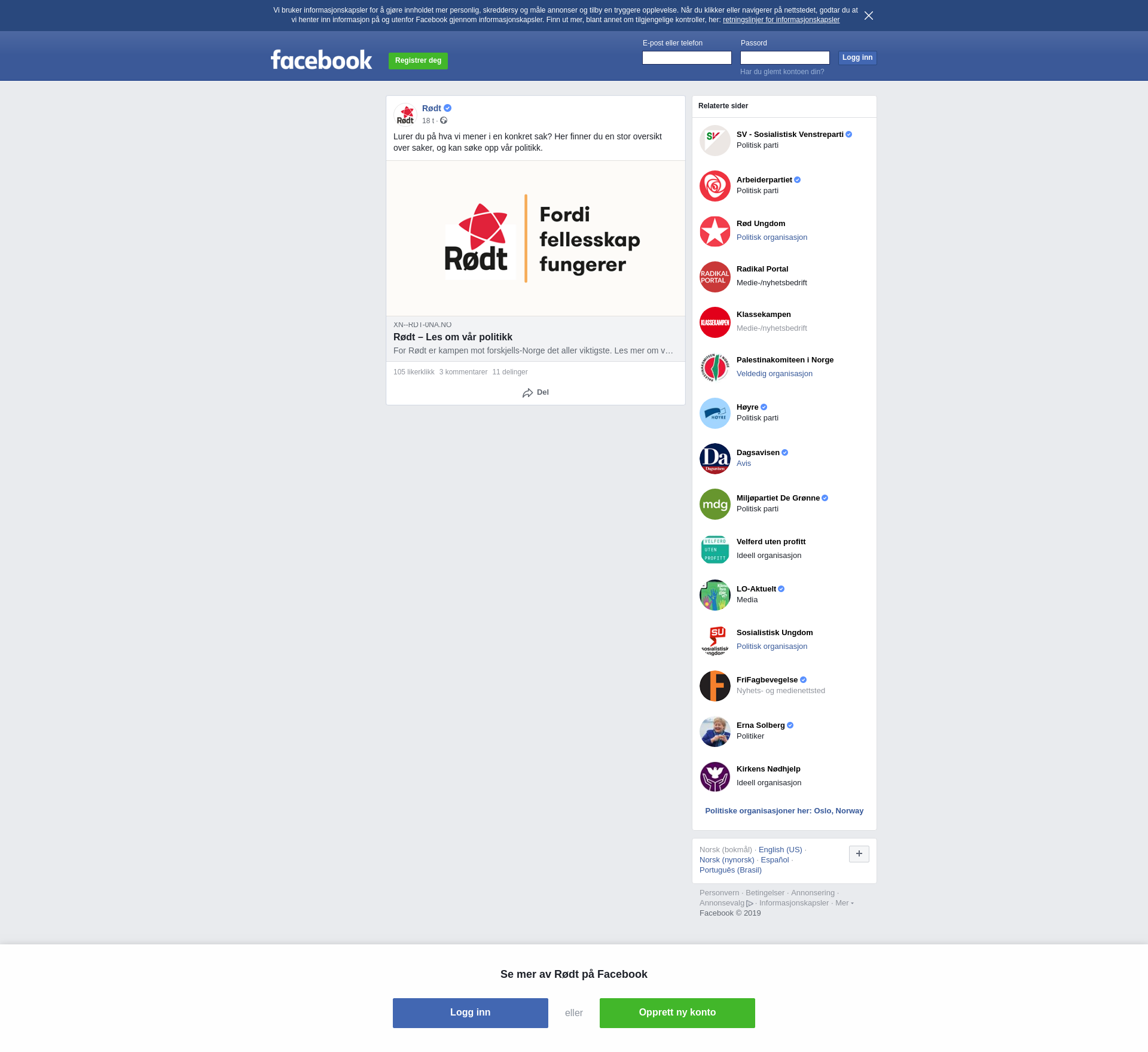Open the Mer footer dropdown
1148x1052 pixels.
coord(844,903)
